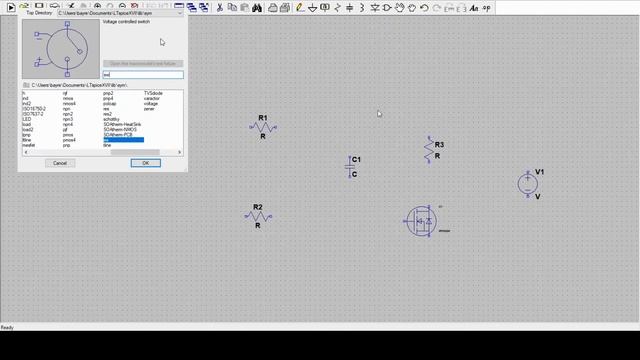The image size is (640, 360).
Task: Click the OK button in the dialog
Action: (x=146, y=163)
